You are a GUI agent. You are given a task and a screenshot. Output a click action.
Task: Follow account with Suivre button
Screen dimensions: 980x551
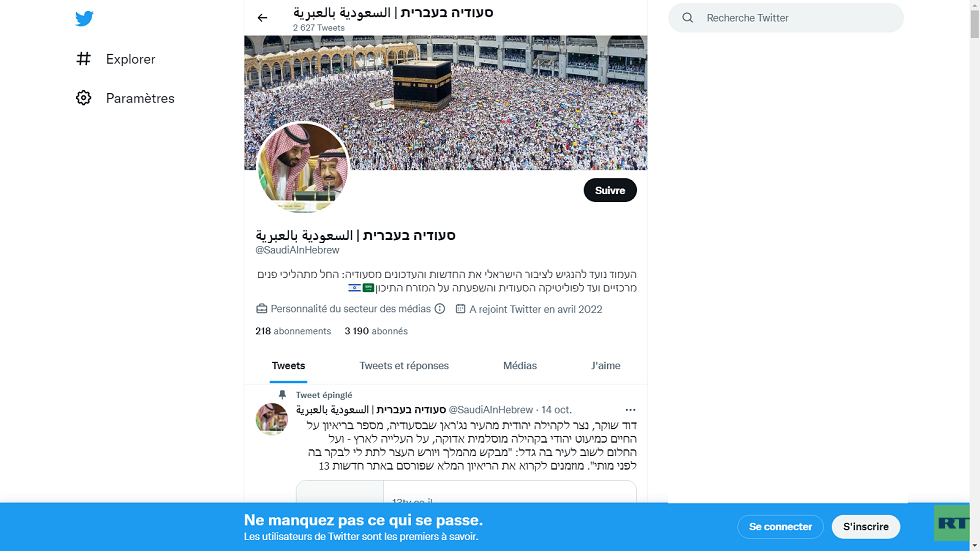(x=610, y=191)
